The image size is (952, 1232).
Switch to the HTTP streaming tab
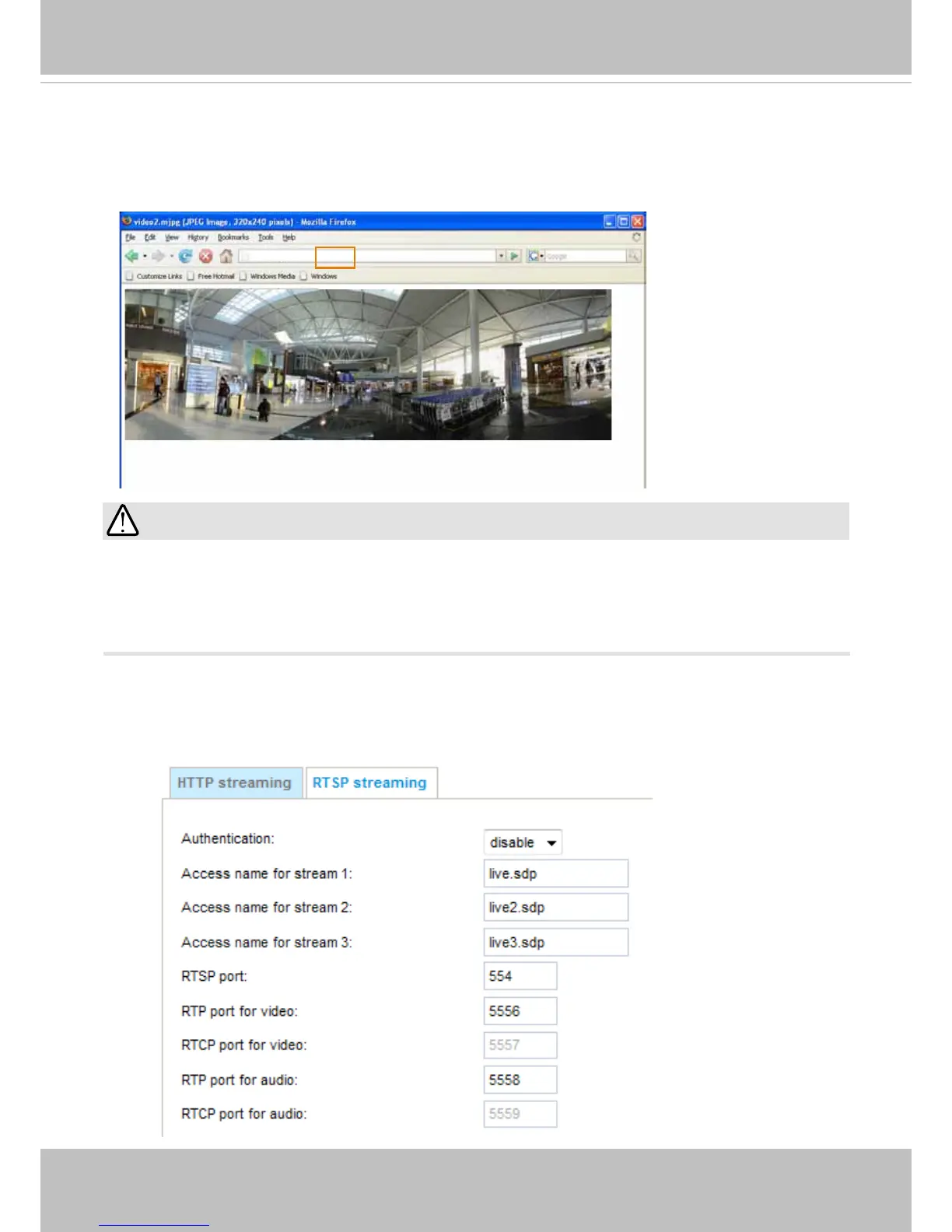click(236, 782)
